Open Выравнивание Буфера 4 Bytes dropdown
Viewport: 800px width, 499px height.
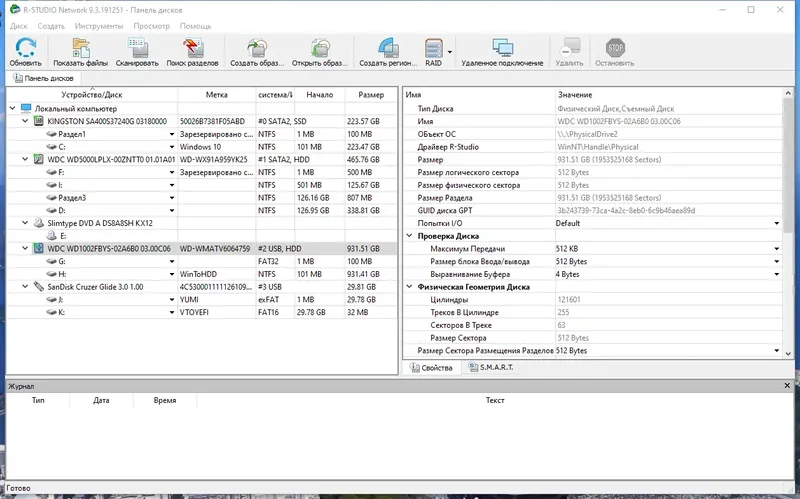tap(777, 275)
